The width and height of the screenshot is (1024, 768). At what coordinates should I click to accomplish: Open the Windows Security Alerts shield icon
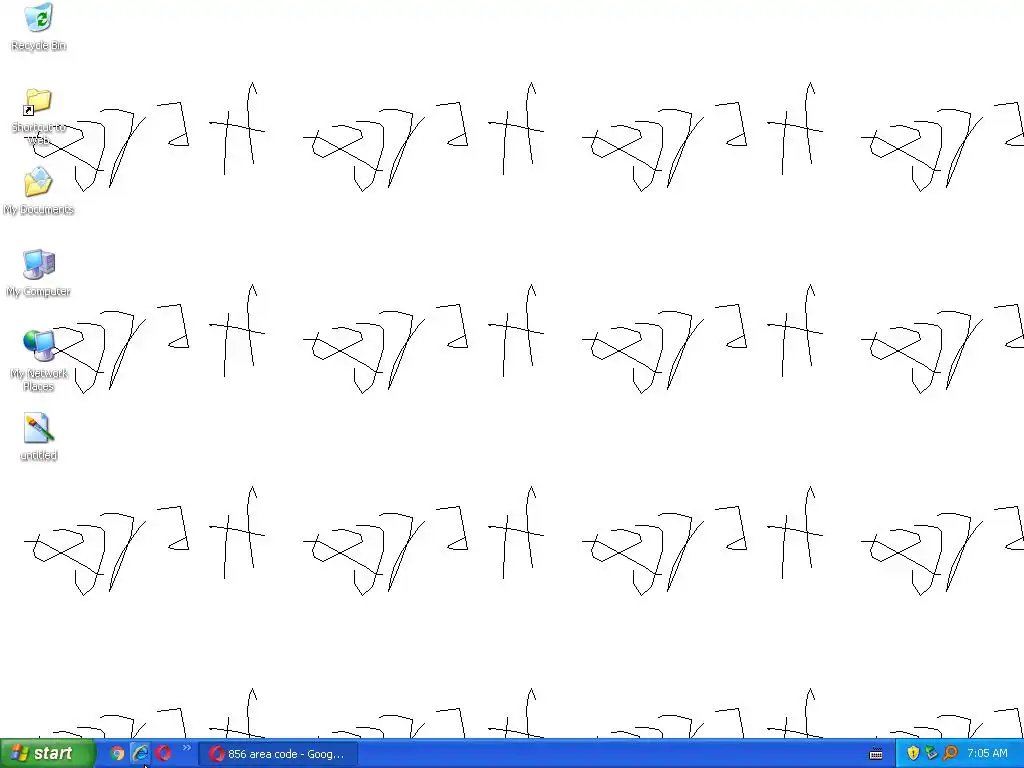(913, 754)
